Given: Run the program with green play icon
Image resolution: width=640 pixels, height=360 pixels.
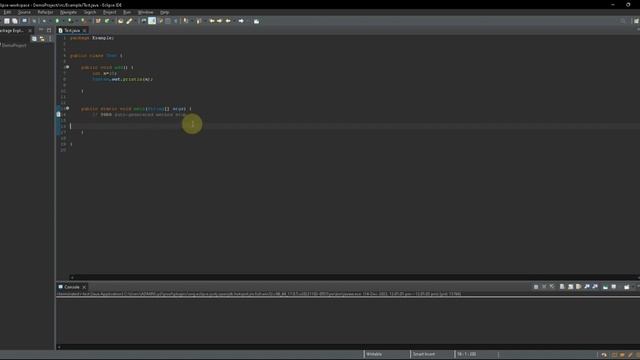Looking at the screenshot, I should (57, 21).
